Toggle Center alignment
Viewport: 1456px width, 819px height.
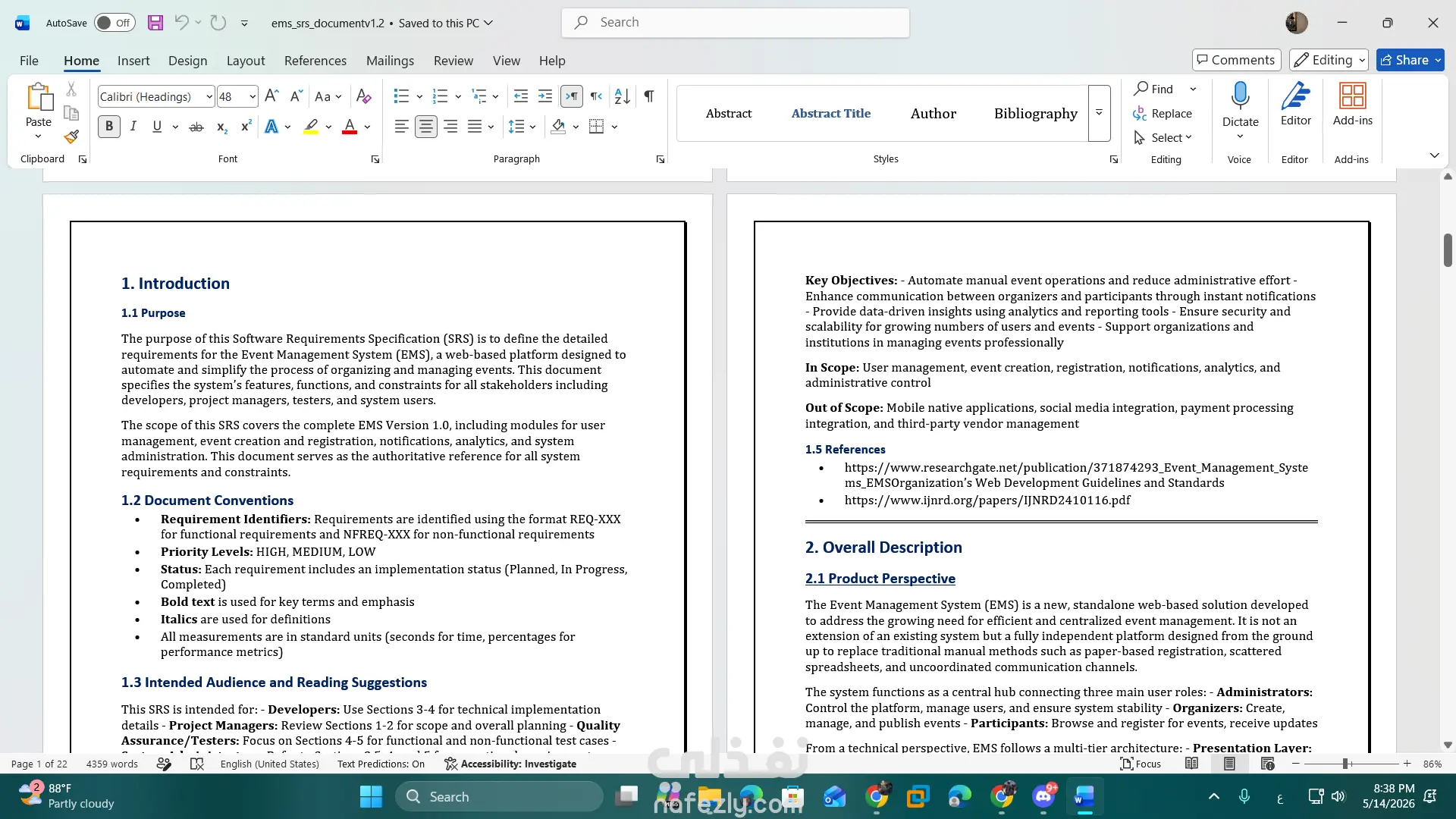tap(426, 127)
